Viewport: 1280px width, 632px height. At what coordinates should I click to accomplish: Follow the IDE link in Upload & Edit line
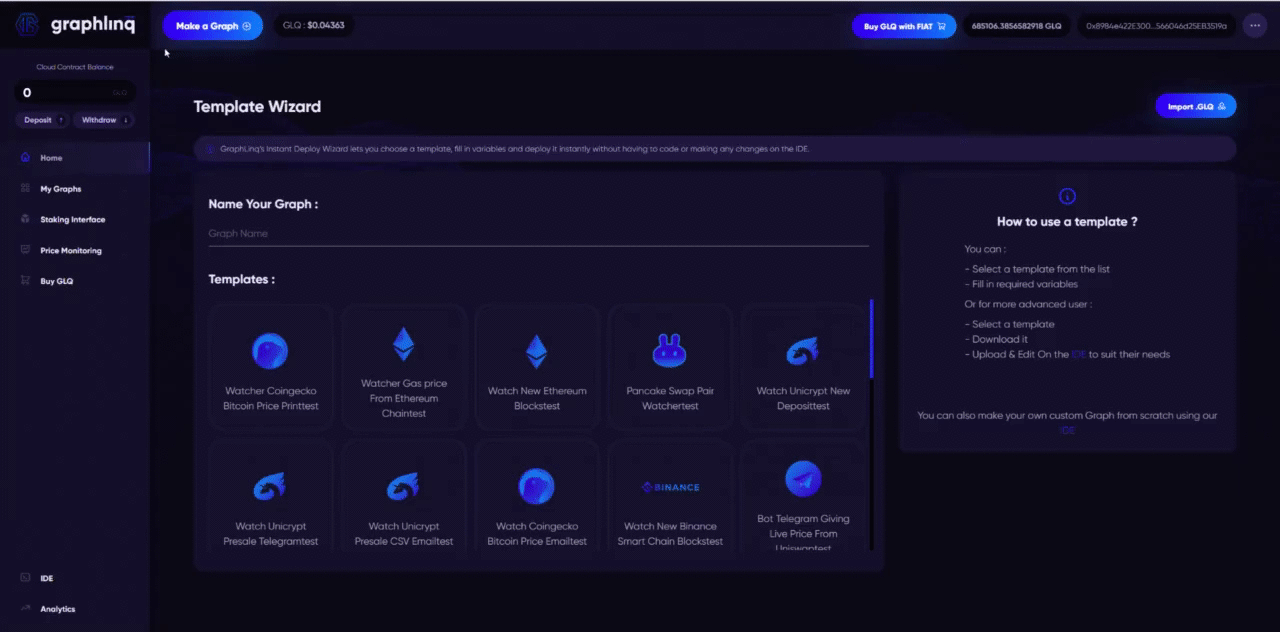click(x=1078, y=354)
